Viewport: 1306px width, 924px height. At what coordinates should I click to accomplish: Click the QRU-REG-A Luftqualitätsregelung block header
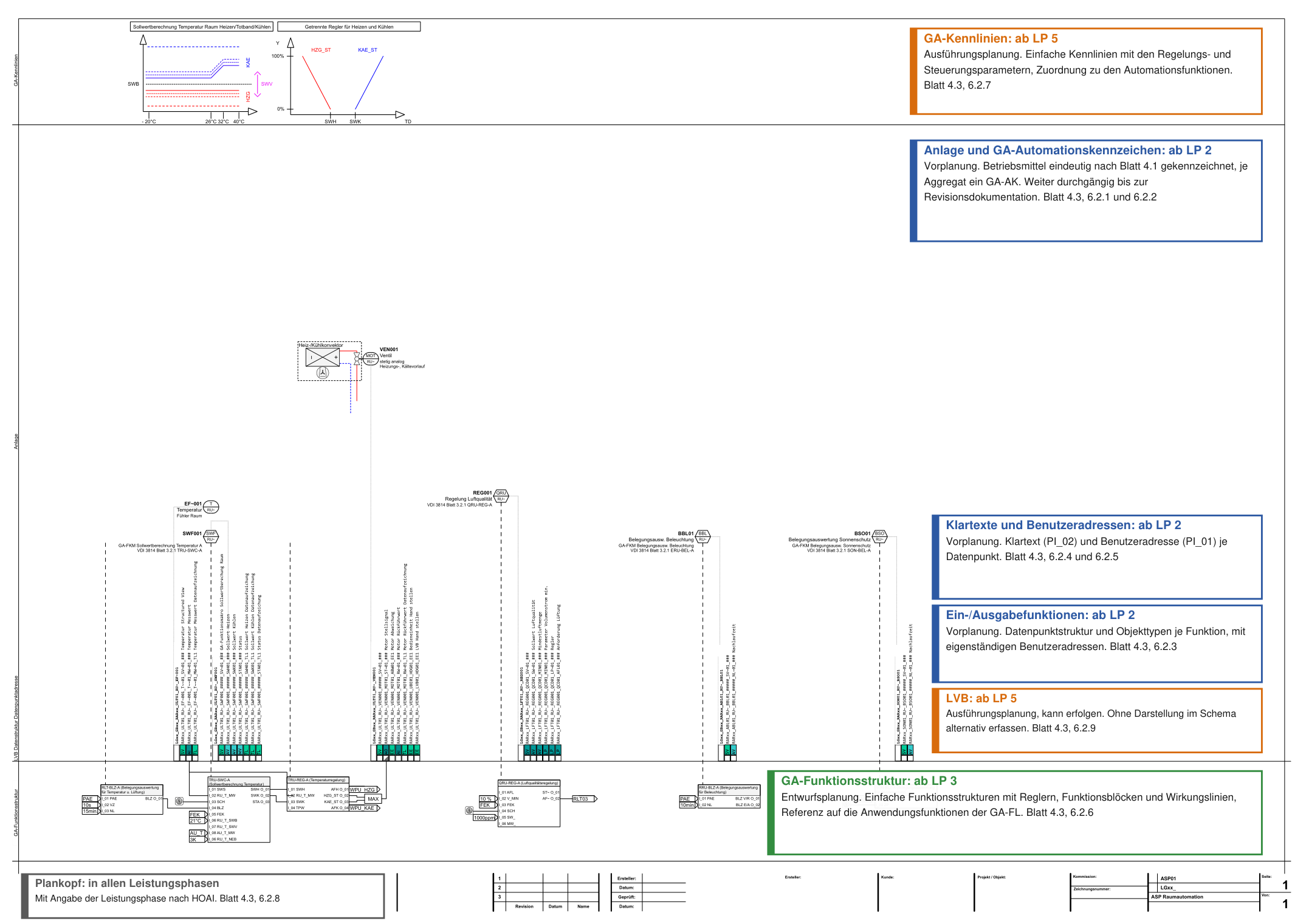coord(529,783)
